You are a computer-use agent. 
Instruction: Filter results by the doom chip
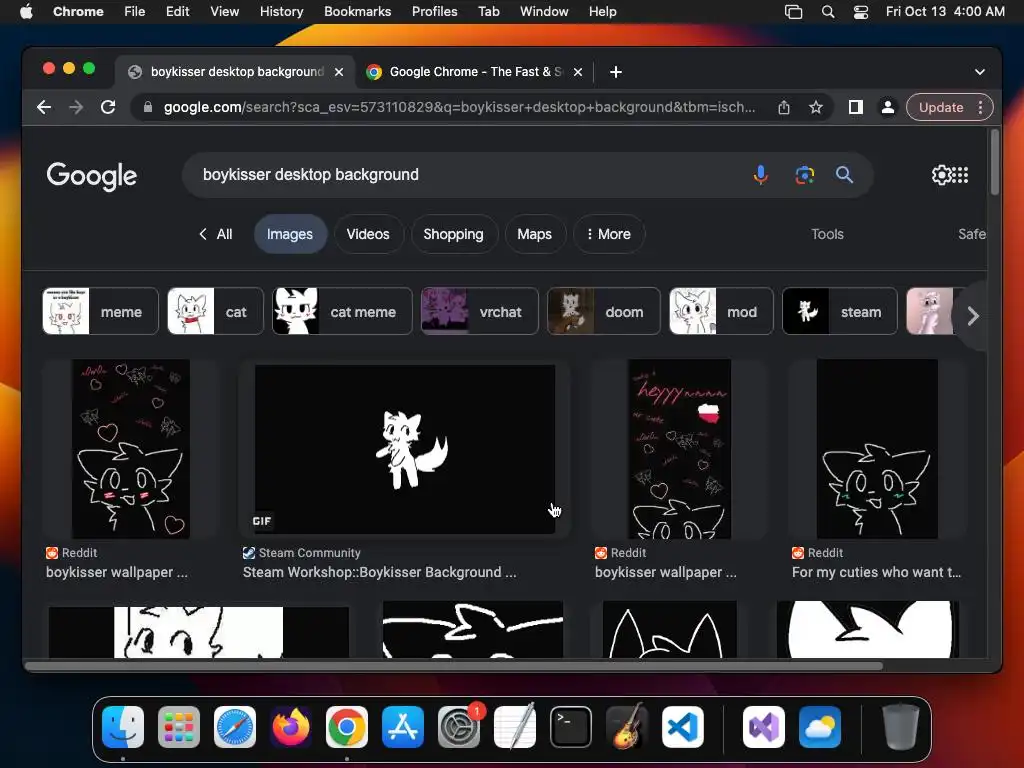[604, 312]
